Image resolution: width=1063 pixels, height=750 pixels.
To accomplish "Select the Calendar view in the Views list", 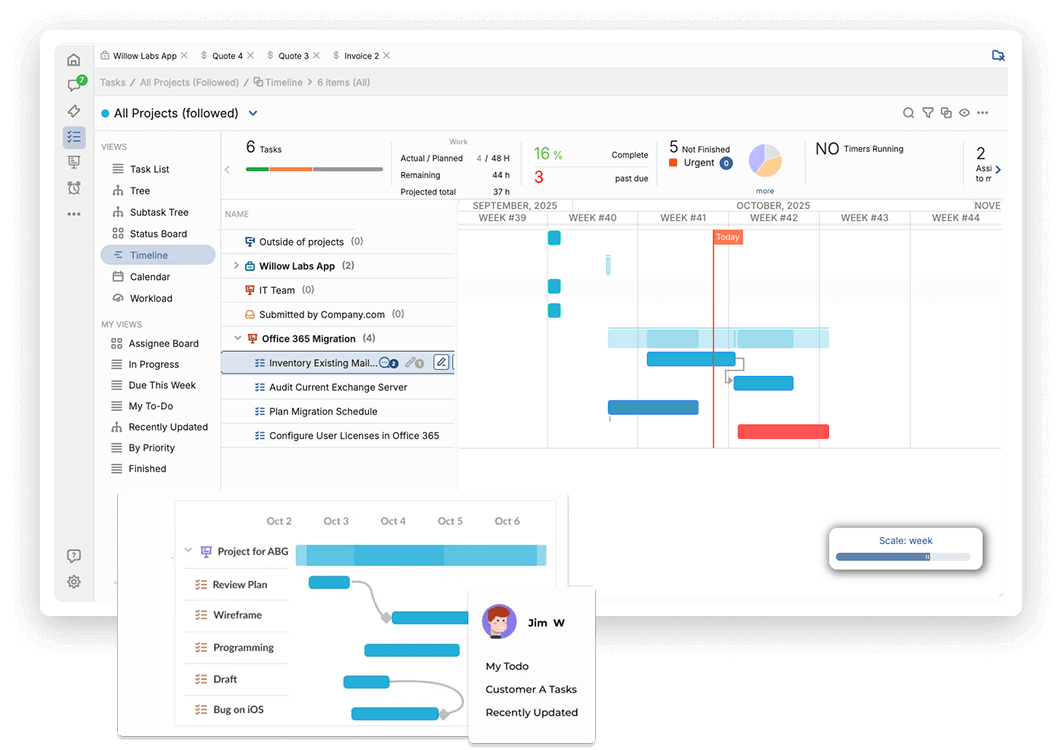I will pyautogui.click(x=151, y=276).
